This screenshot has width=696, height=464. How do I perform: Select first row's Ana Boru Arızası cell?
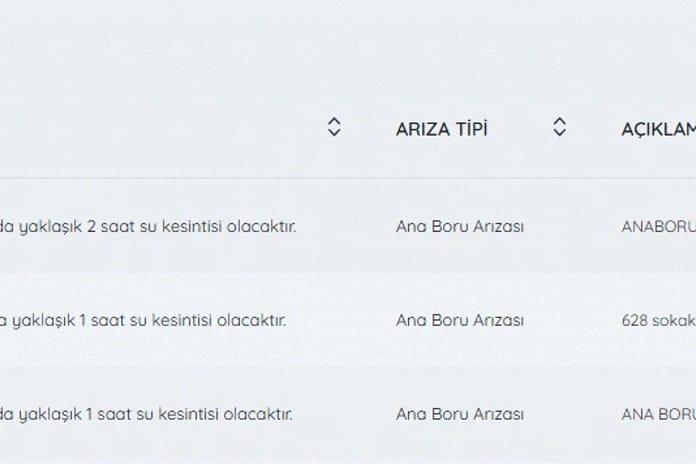click(x=460, y=226)
